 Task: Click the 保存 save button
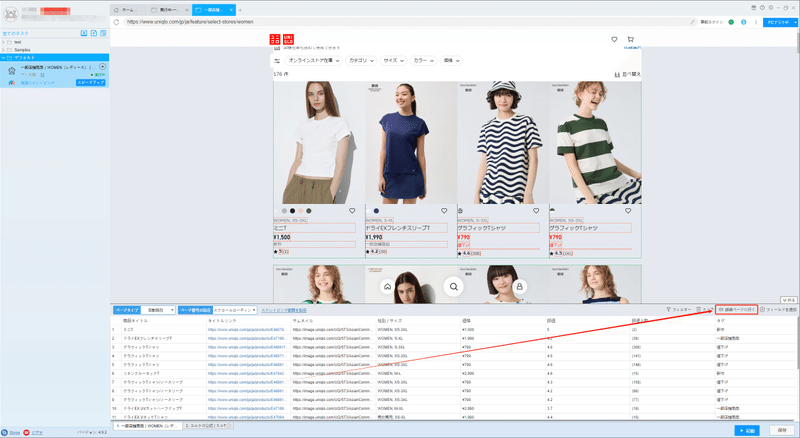tap(782, 430)
